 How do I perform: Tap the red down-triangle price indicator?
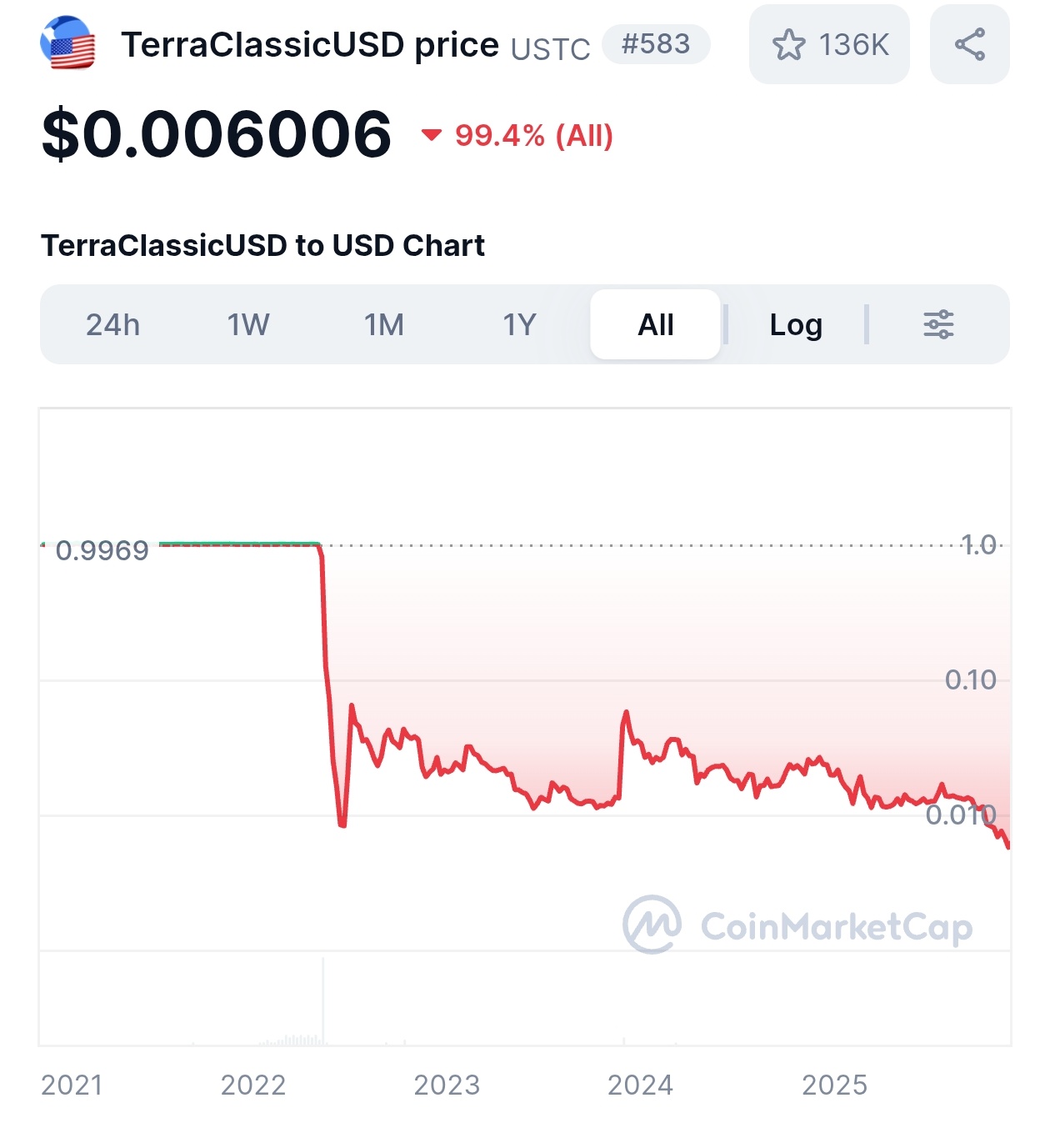coord(431,135)
